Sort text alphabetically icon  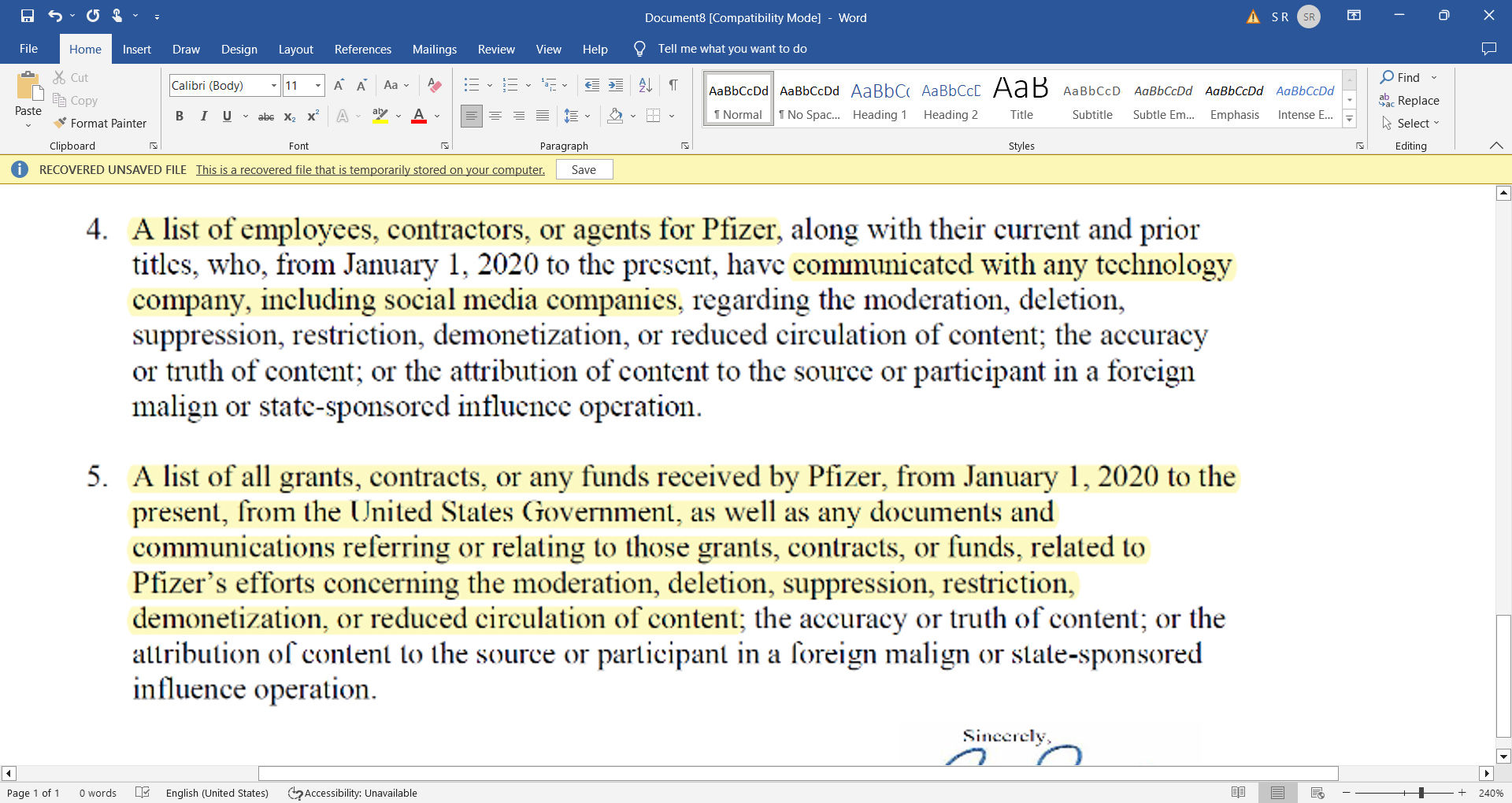coord(646,85)
